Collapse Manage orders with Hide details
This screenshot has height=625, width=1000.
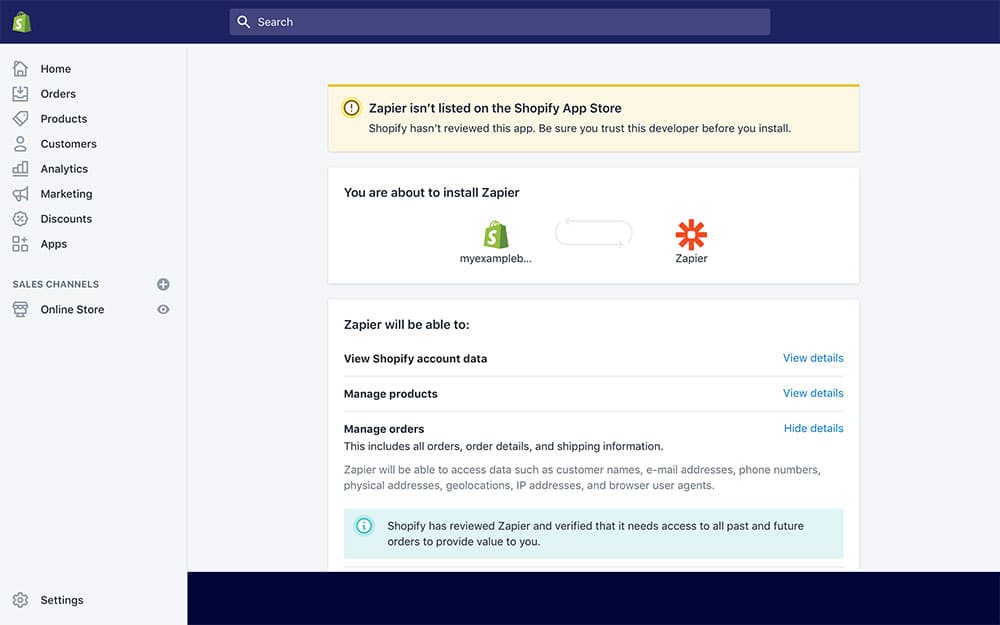point(813,428)
